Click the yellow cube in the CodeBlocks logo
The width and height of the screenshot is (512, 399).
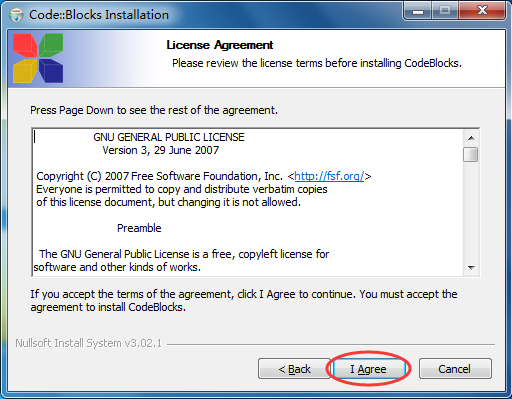(25, 71)
